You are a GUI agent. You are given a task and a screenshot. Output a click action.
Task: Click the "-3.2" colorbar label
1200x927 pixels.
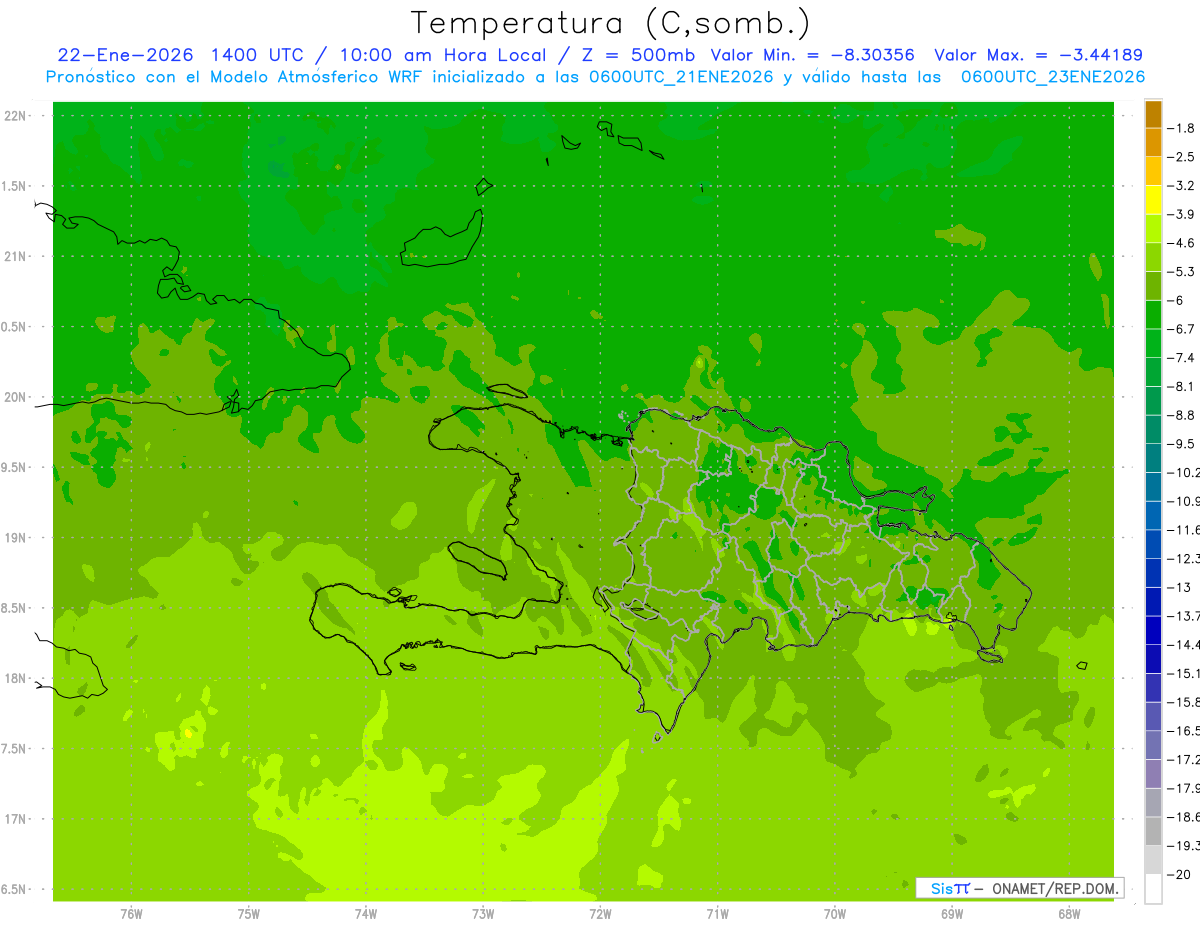1181,185
